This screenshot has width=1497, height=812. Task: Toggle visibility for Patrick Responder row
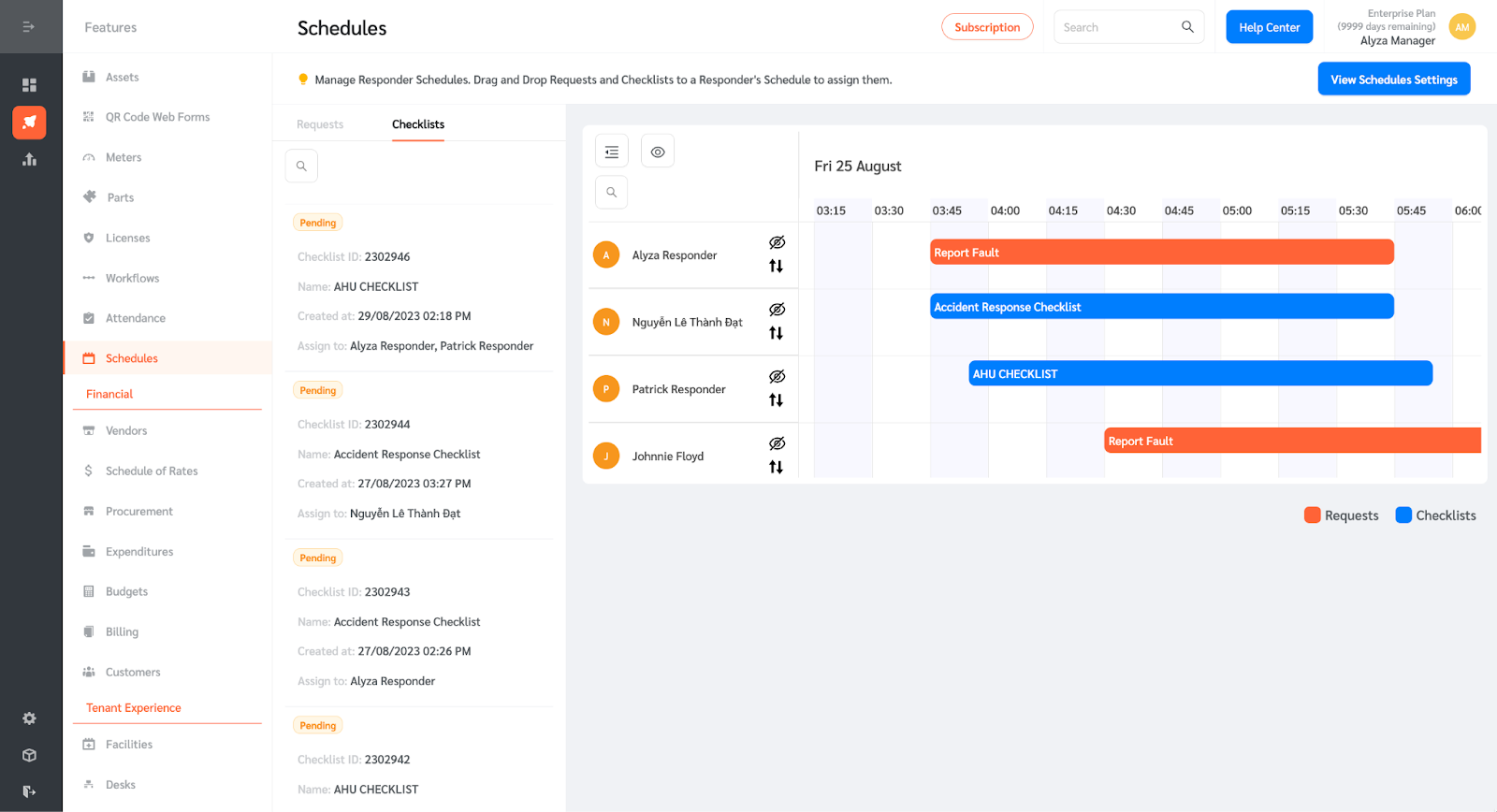[777, 376]
